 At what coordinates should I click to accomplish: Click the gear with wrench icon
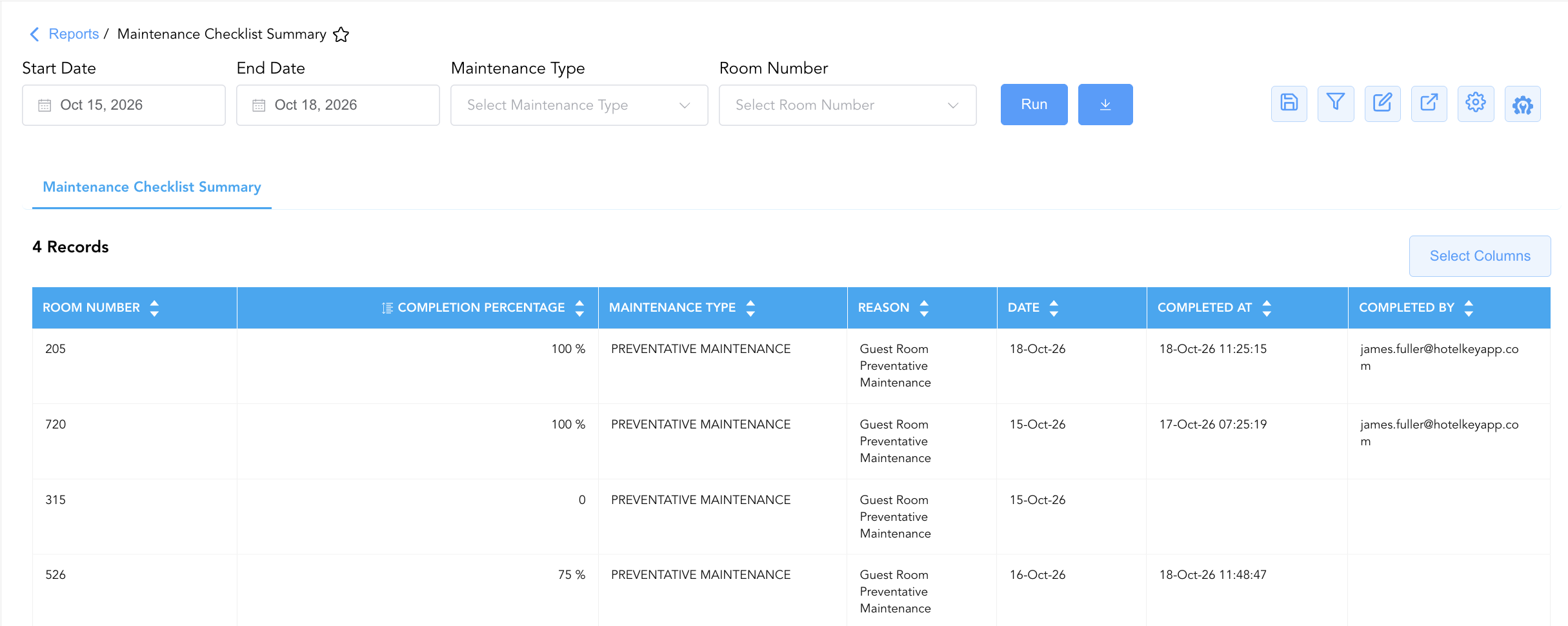[x=1522, y=103]
